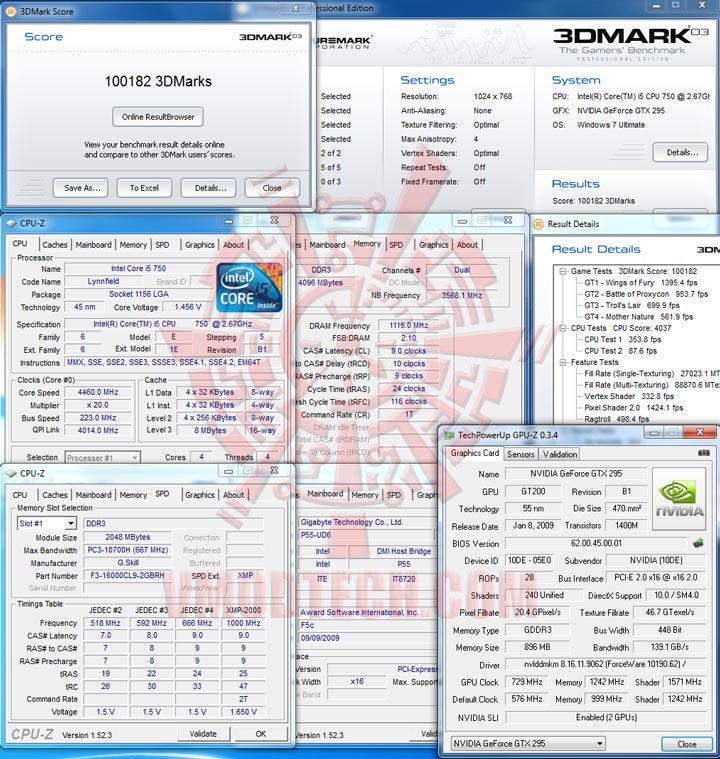Screen dimensions: 720x759
Task: Open Mainboard tab in top CPU-Z window
Action: (93, 244)
